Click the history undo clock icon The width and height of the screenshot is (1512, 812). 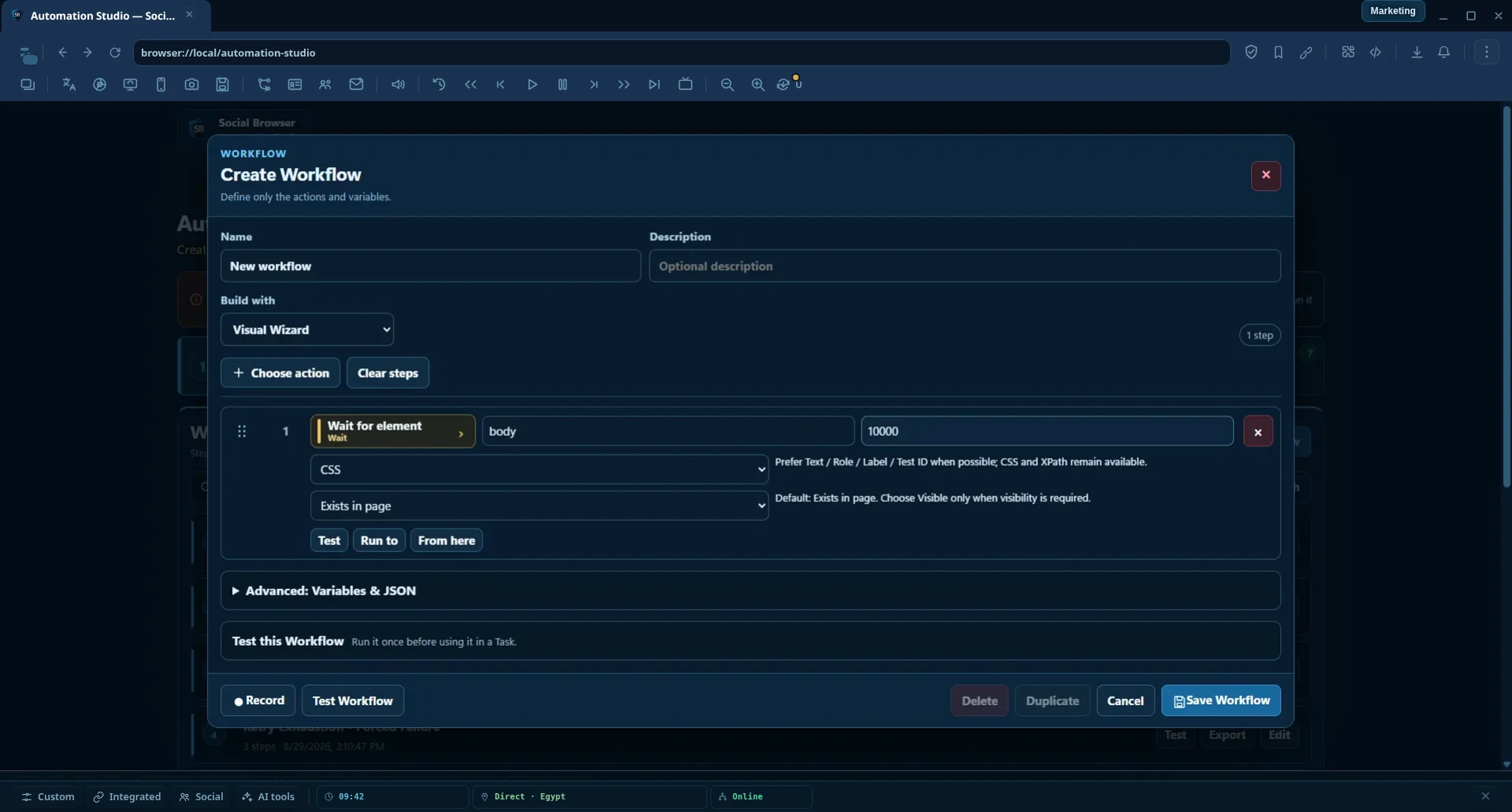(439, 84)
